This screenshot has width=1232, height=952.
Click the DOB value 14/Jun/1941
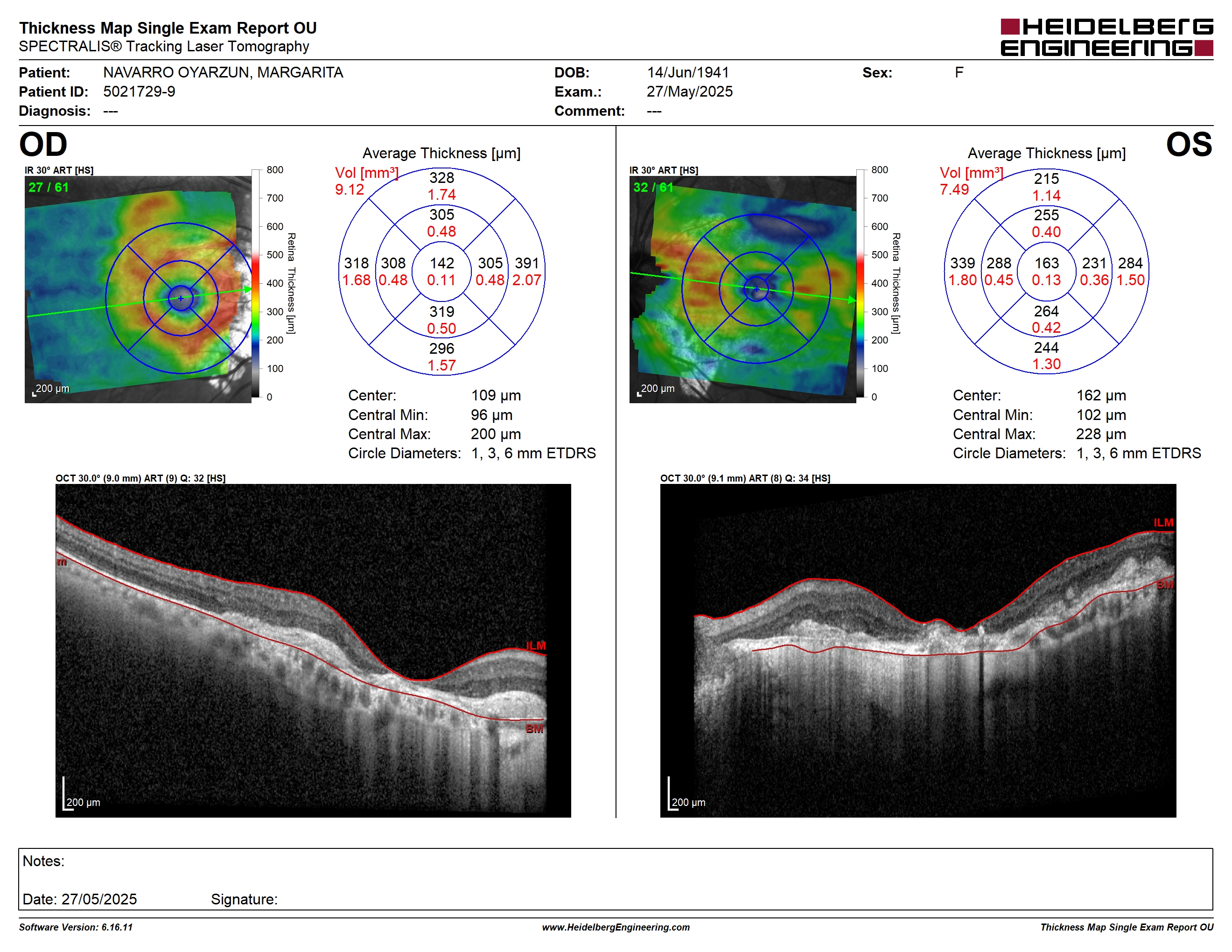[688, 73]
